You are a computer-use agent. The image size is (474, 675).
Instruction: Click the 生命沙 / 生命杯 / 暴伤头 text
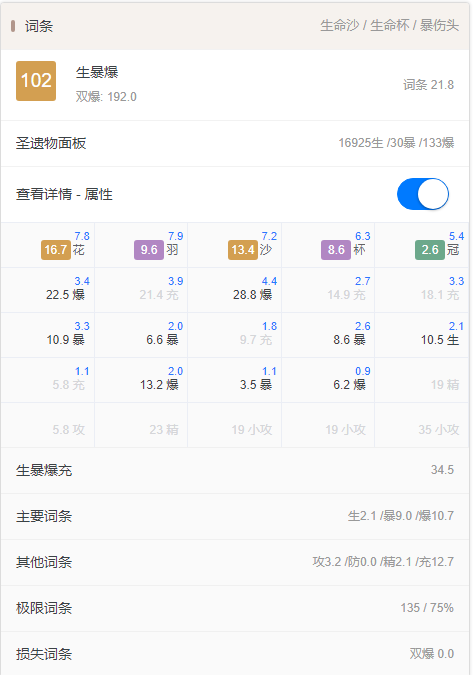[390, 25]
